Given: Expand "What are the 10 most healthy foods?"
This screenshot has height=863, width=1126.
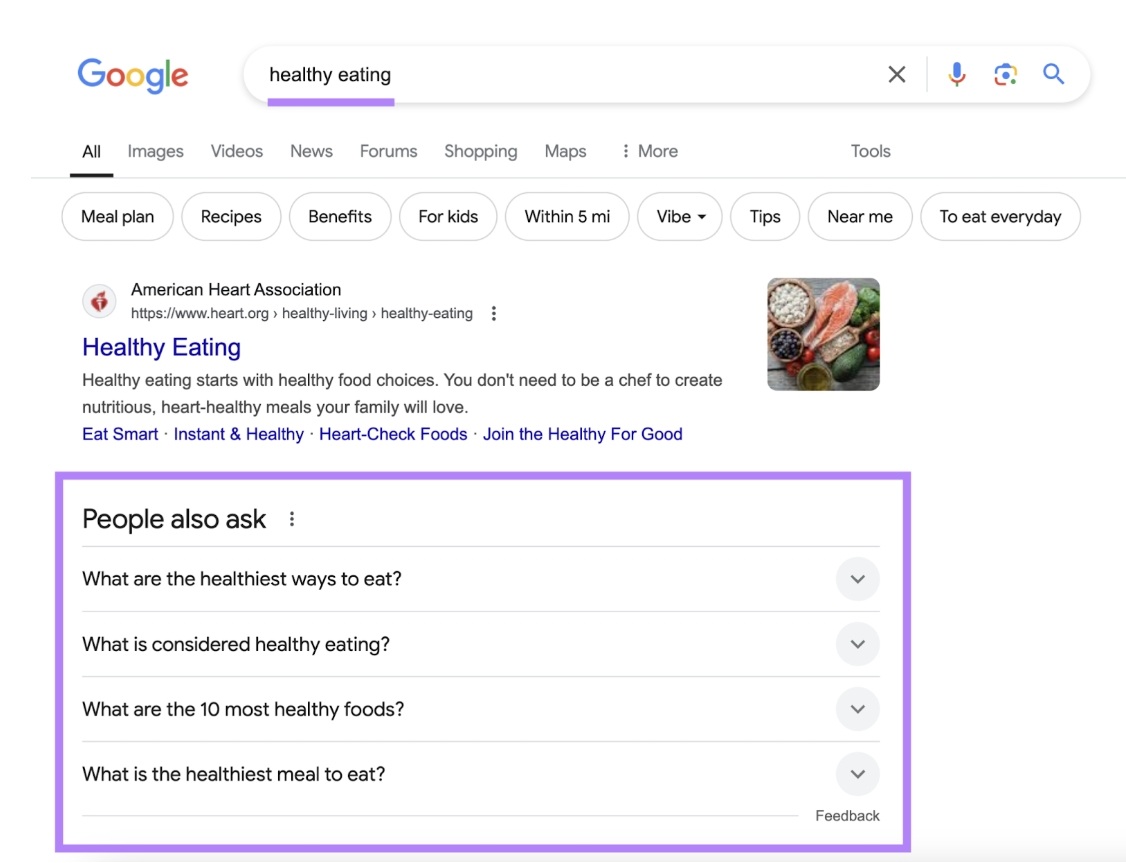Looking at the screenshot, I should pyautogui.click(x=857, y=709).
